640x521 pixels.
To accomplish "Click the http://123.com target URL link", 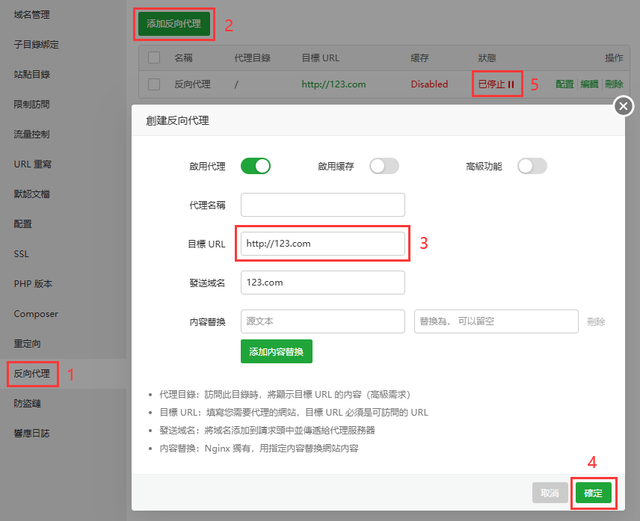I will (x=335, y=84).
